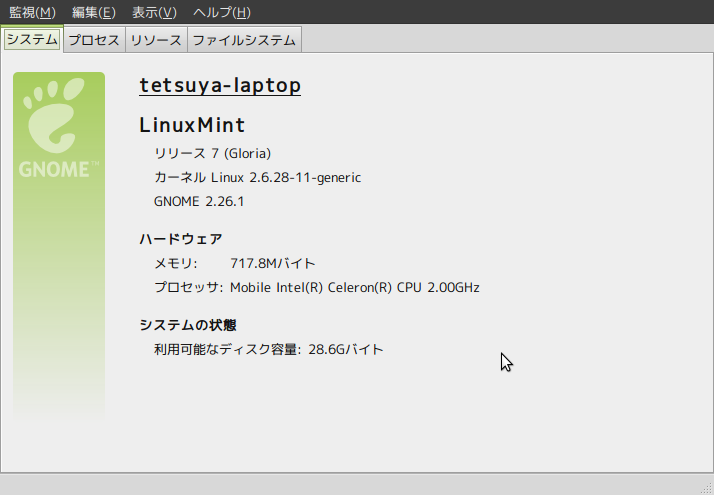Open the 編集 (Edit) menu
This screenshot has width=714, height=495.
click(x=93, y=12)
